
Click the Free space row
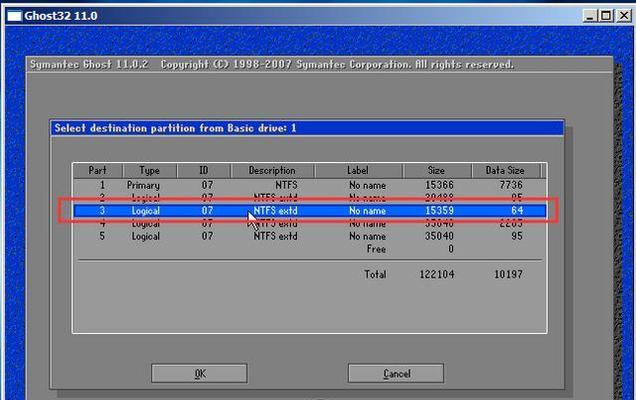coord(310,249)
